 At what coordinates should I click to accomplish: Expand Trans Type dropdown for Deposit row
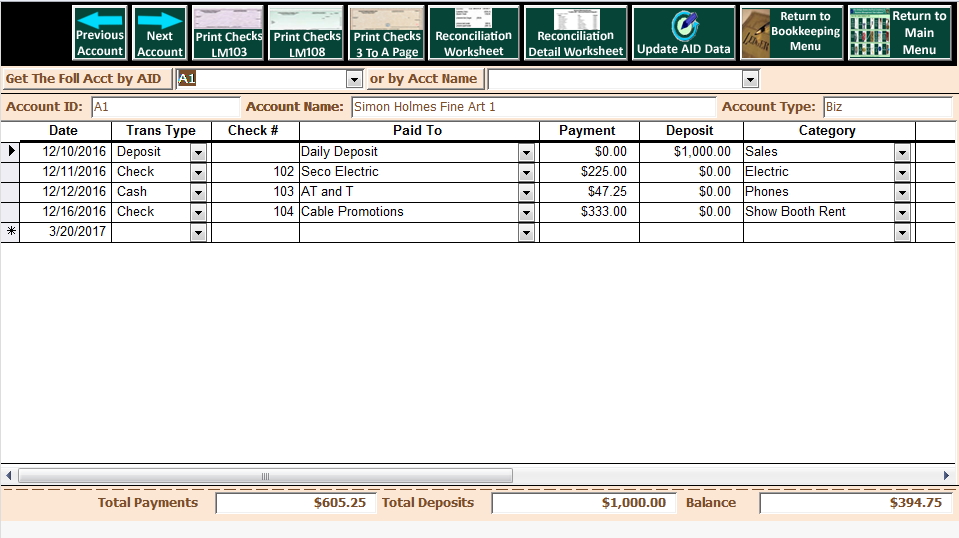pyautogui.click(x=198, y=152)
